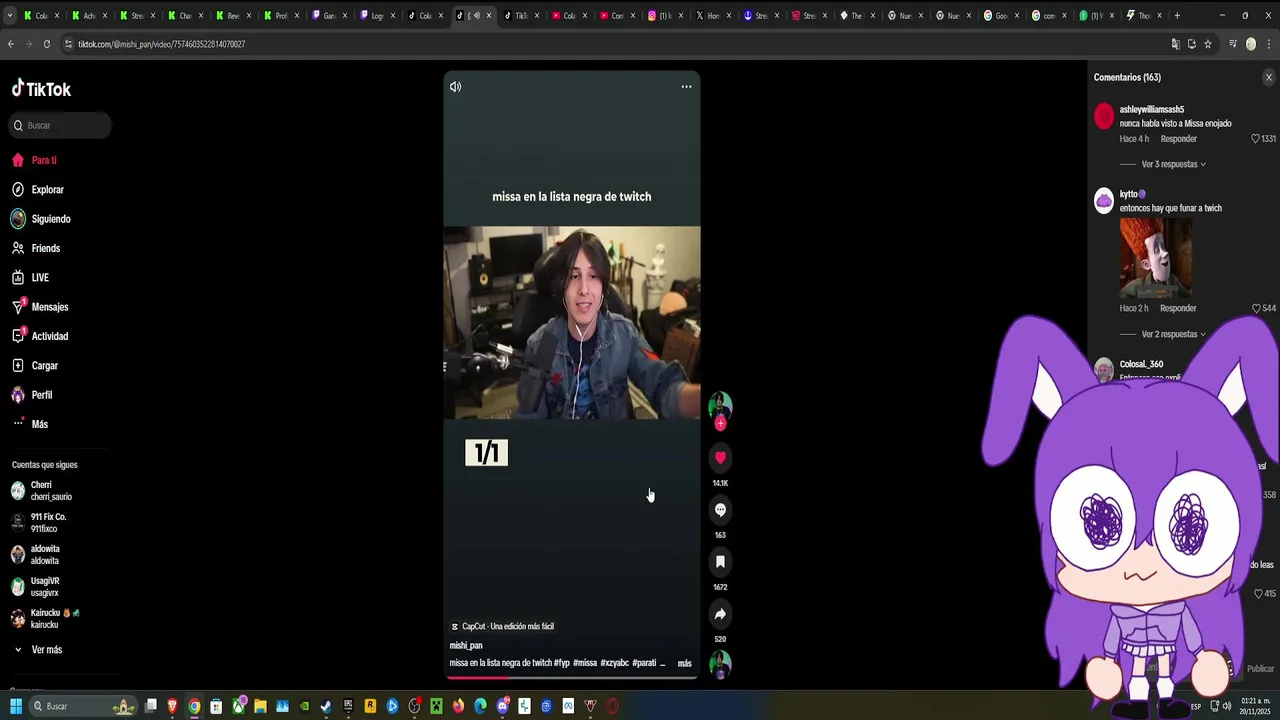Open kytto commenter username

tap(1129, 194)
